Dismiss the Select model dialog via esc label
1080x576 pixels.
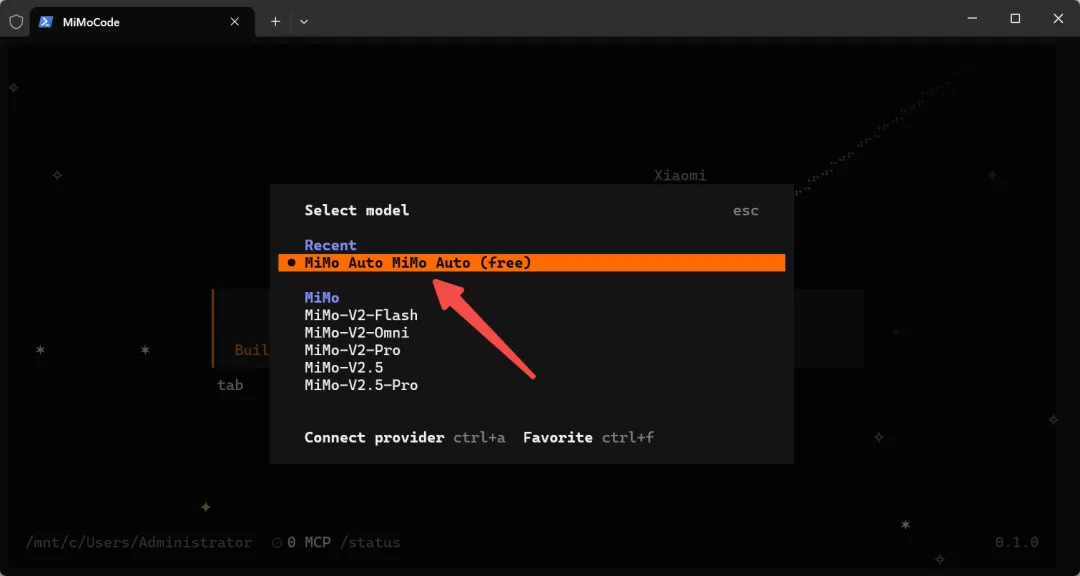[745, 211]
